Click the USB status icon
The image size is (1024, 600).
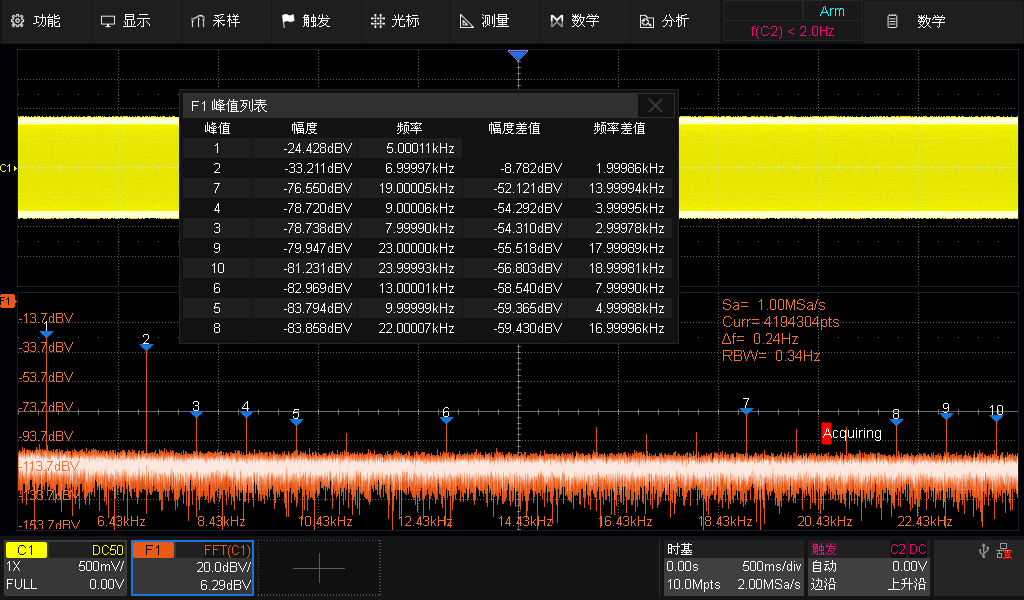(x=984, y=551)
